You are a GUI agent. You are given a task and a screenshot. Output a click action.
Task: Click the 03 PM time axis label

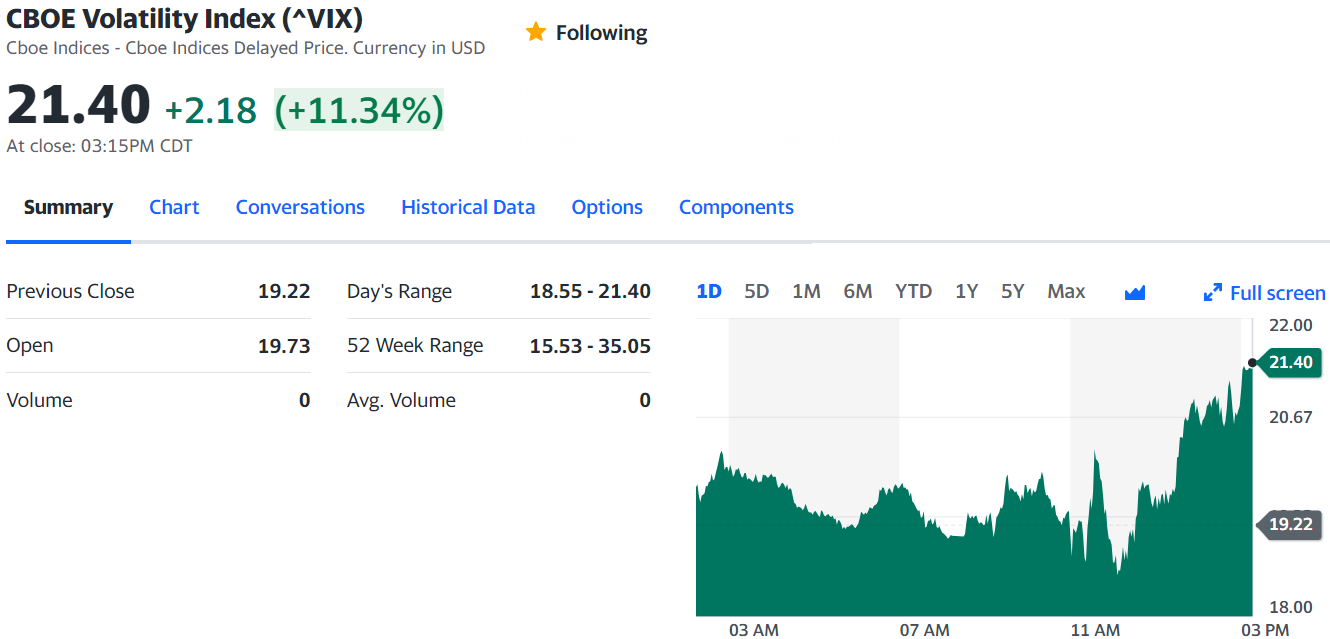point(1265,630)
